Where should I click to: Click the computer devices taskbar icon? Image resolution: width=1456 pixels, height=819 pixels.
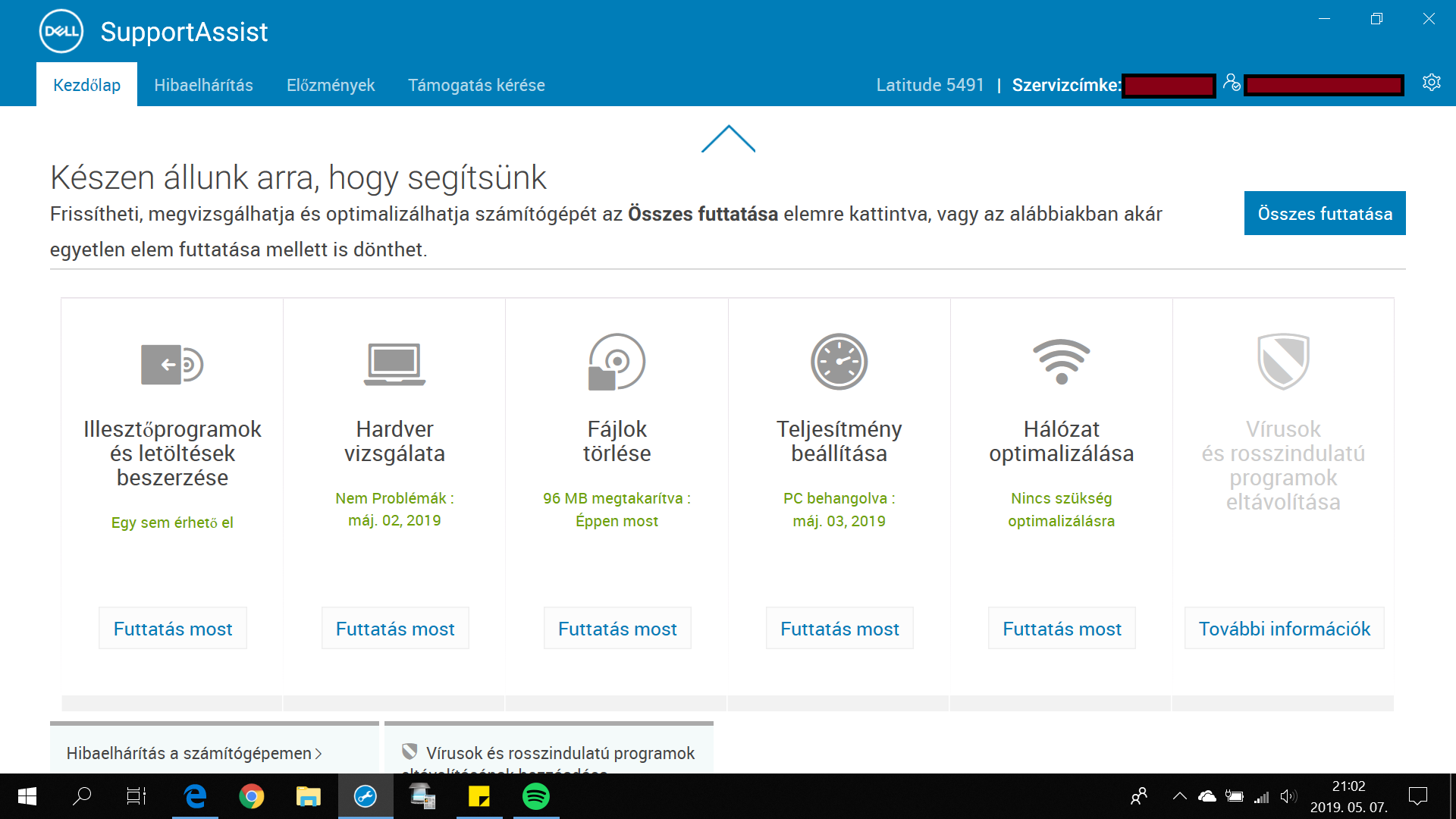(422, 796)
